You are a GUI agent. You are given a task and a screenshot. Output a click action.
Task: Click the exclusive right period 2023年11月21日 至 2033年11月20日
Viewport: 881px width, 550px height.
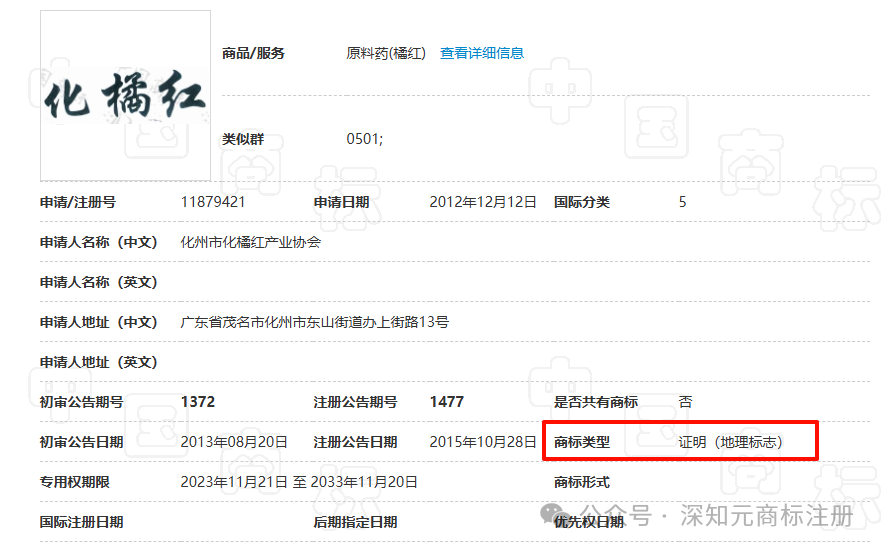click(299, 482)
